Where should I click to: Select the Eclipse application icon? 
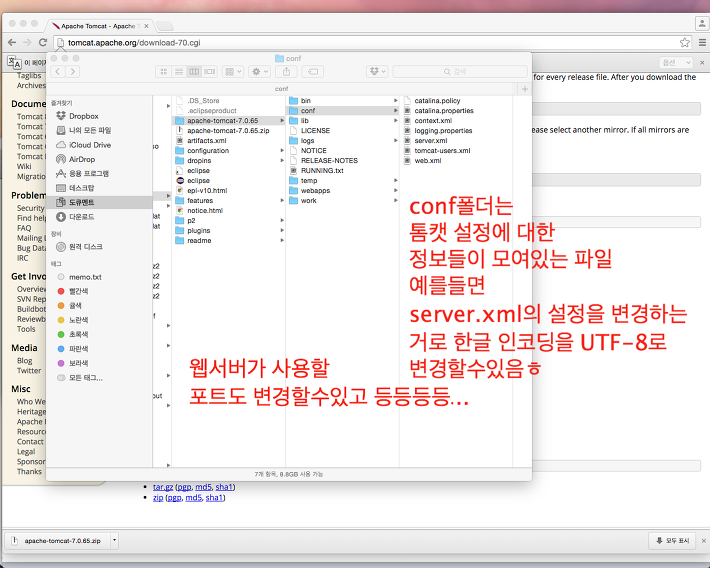[180, 180]
